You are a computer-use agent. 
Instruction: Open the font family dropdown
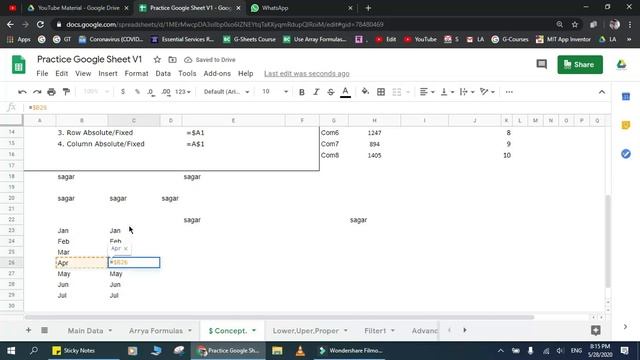tap(226, 92)
